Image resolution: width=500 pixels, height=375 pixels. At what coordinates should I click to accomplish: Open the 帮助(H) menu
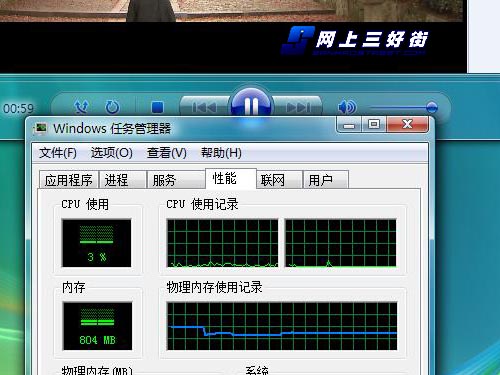point(221,153)
